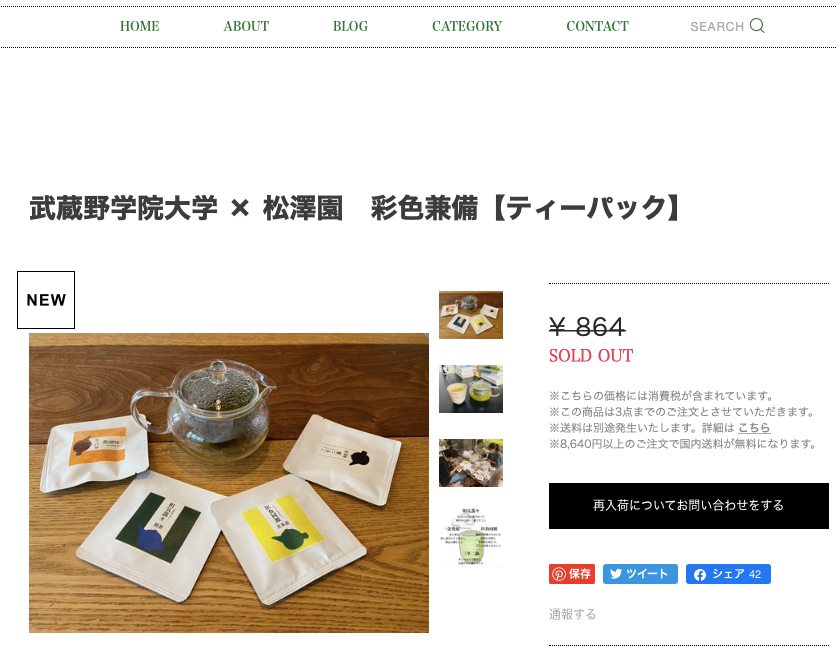
Task: Select the thumbnail showing tea cups
Action: coord(471,389)
